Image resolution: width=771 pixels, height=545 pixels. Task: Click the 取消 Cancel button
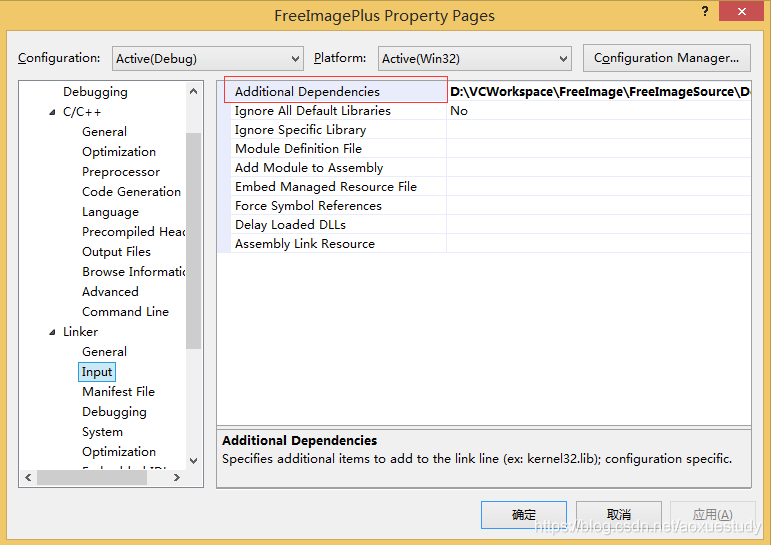(x=619, y=515)
